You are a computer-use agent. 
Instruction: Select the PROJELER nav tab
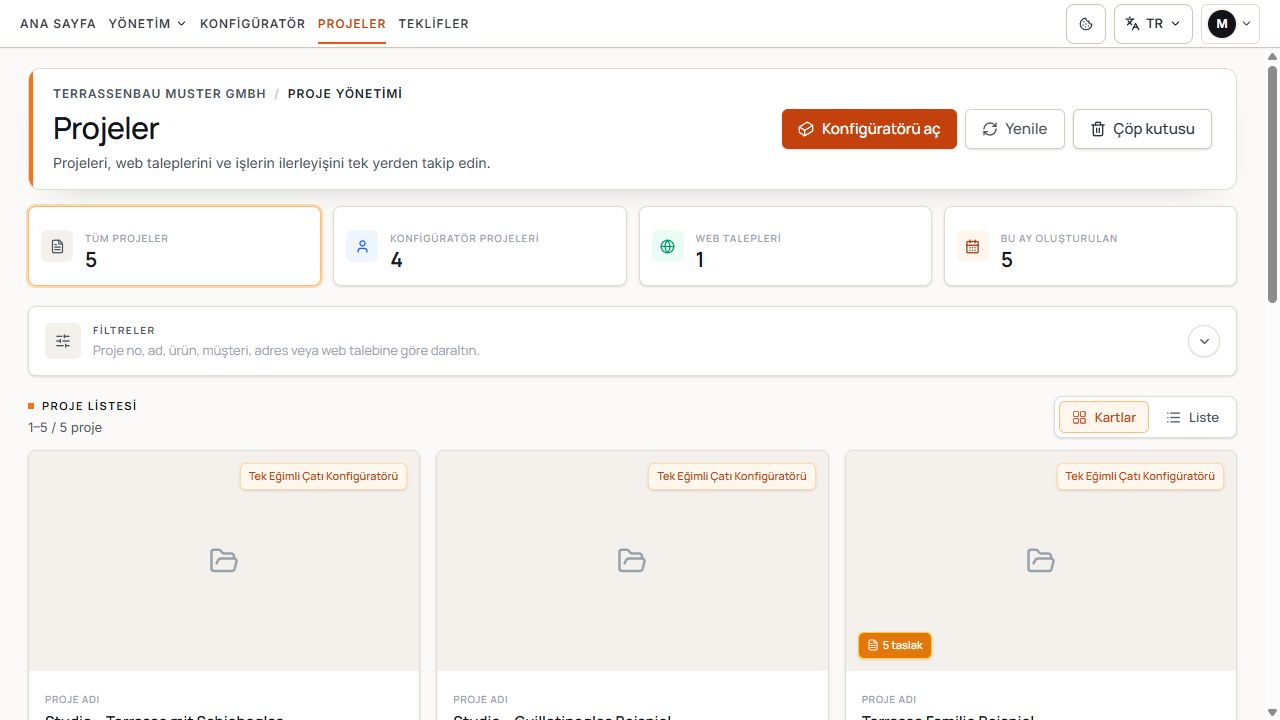pyautogui.click(x=352, y=24)
